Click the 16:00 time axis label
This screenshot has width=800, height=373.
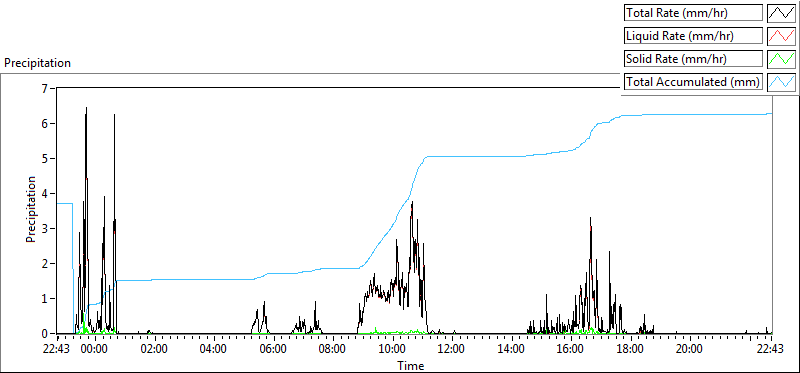(570, 350)
